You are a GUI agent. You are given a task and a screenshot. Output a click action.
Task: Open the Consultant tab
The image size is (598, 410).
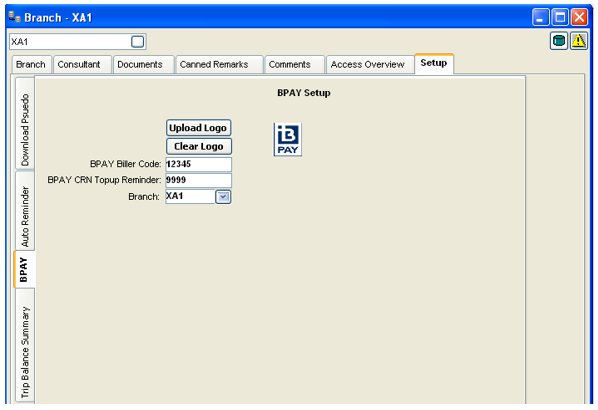pos(79,64)
